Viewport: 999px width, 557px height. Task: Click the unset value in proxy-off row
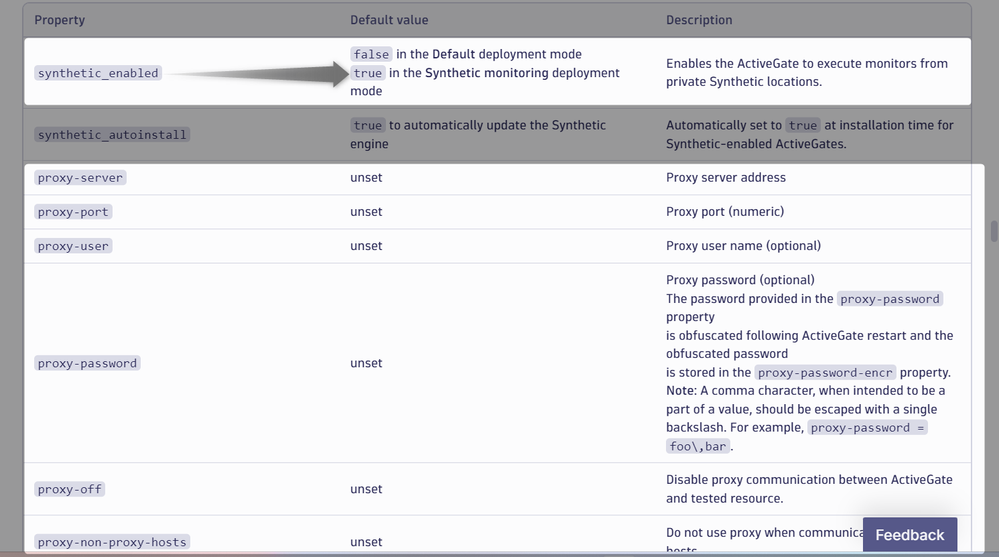(x=366, y=489)
